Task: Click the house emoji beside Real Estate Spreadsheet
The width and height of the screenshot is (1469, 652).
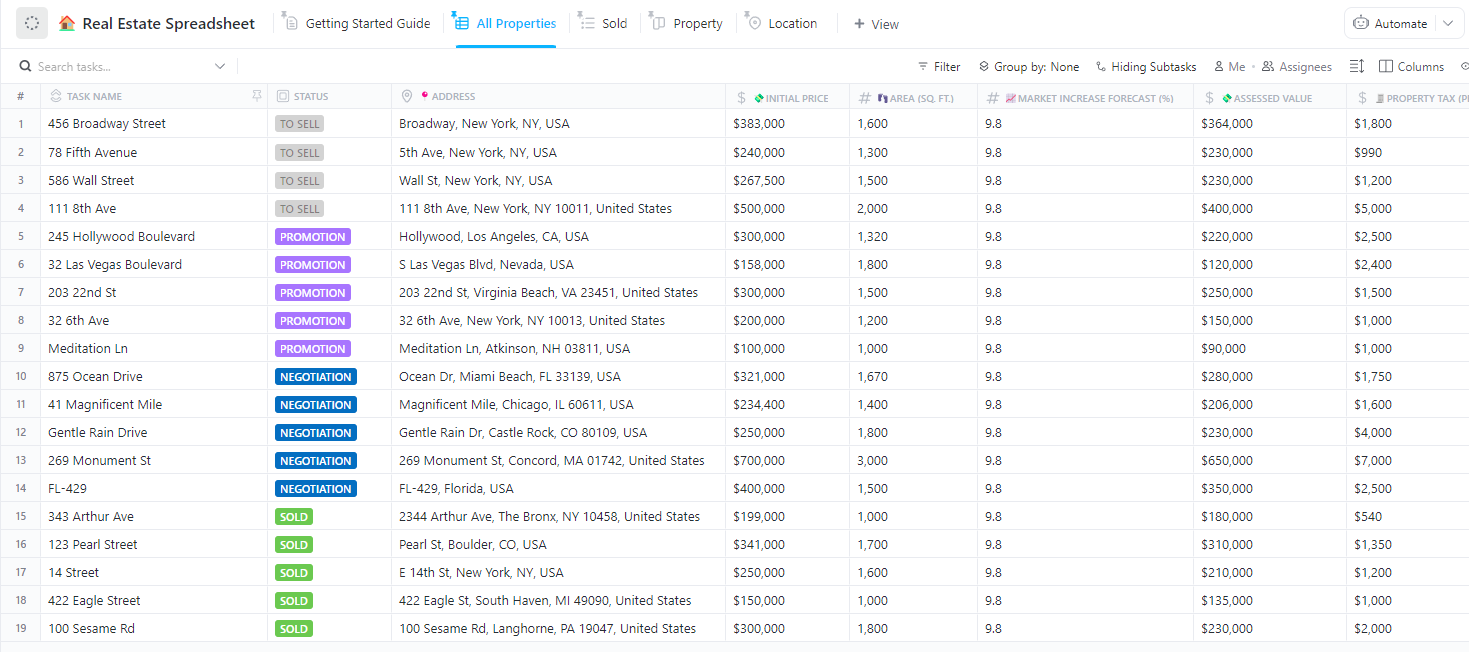Action: [x=67, y=23]
